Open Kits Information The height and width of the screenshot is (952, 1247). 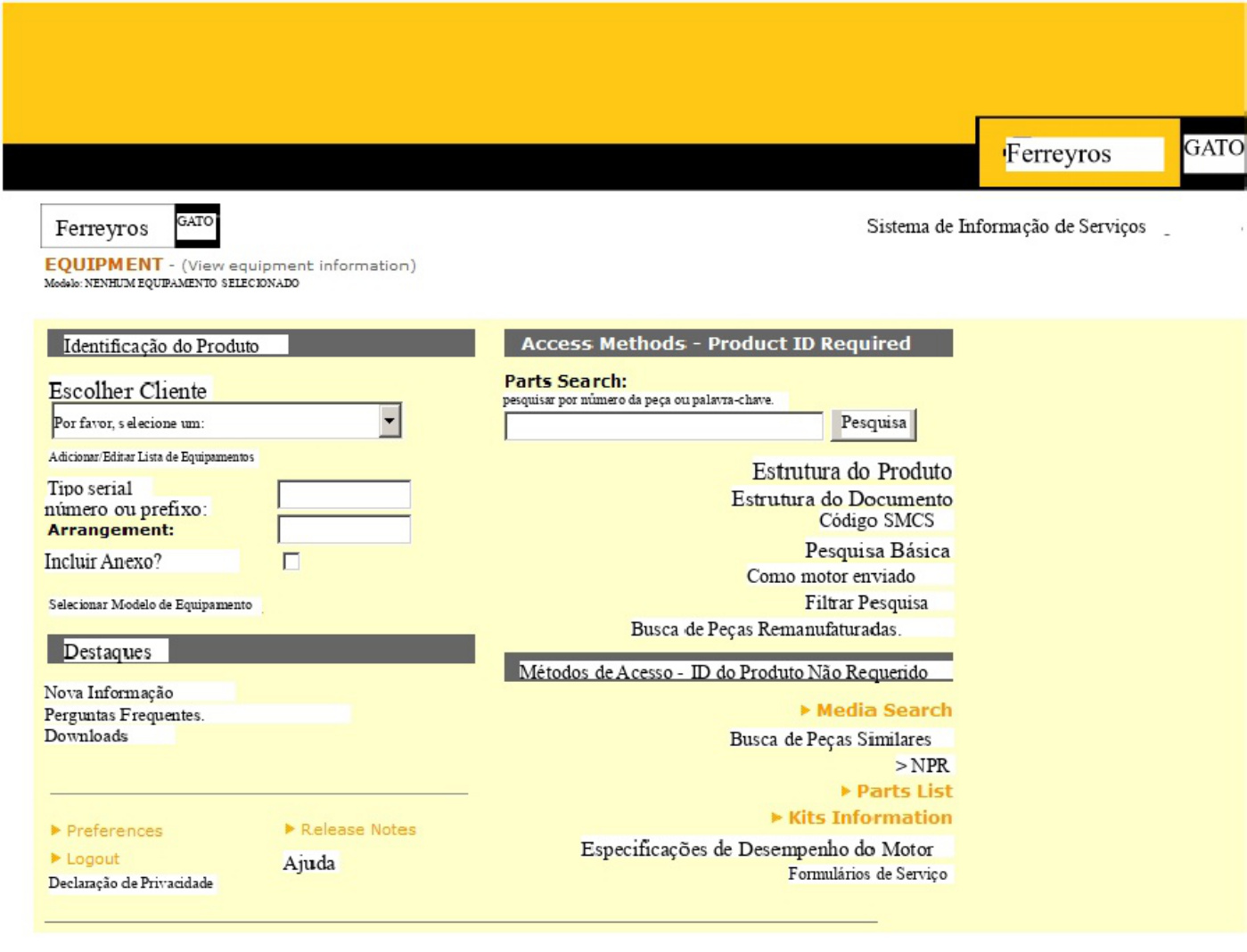point(862,818)
